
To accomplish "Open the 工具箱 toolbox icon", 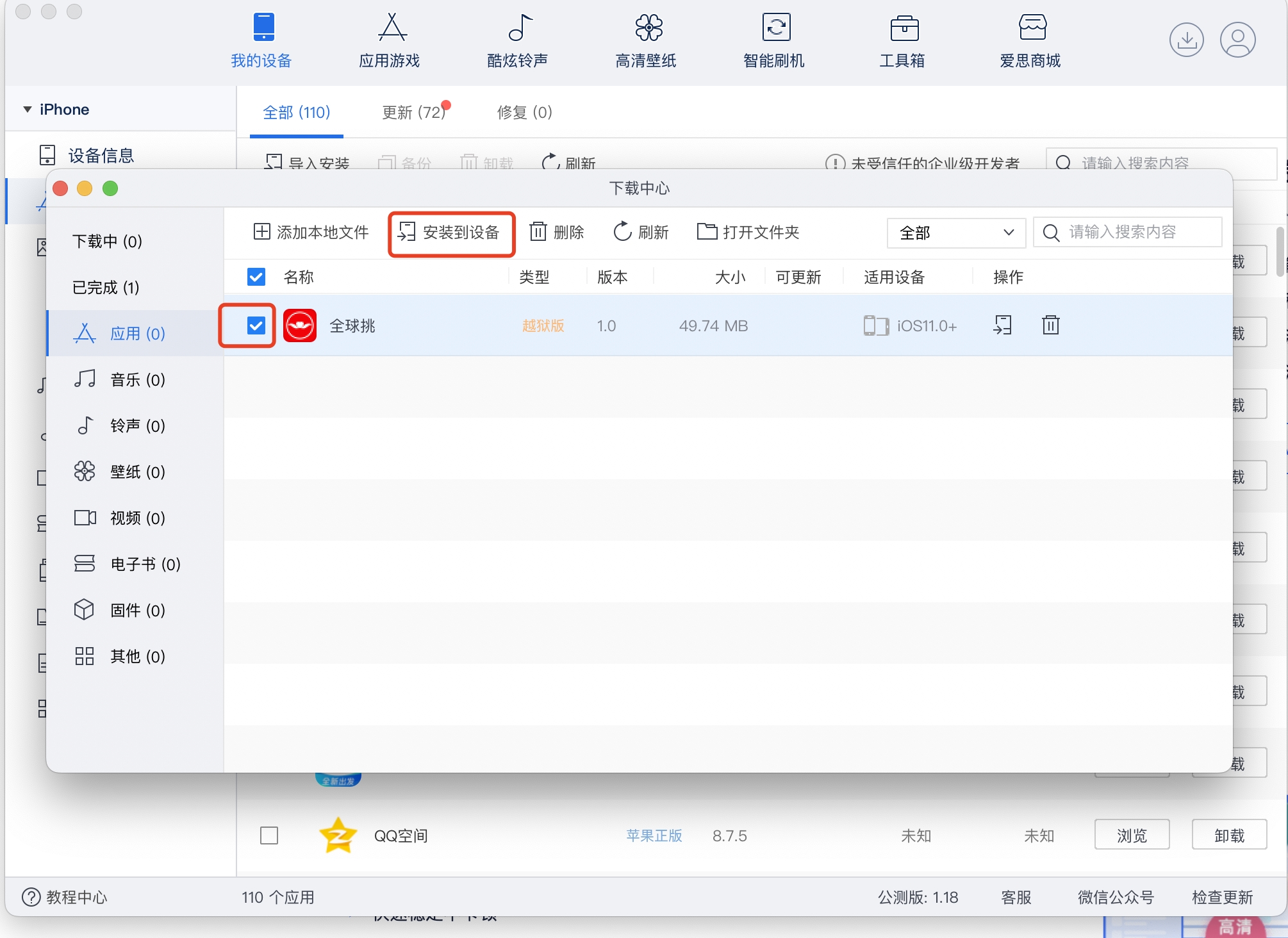I will (904, 29).
